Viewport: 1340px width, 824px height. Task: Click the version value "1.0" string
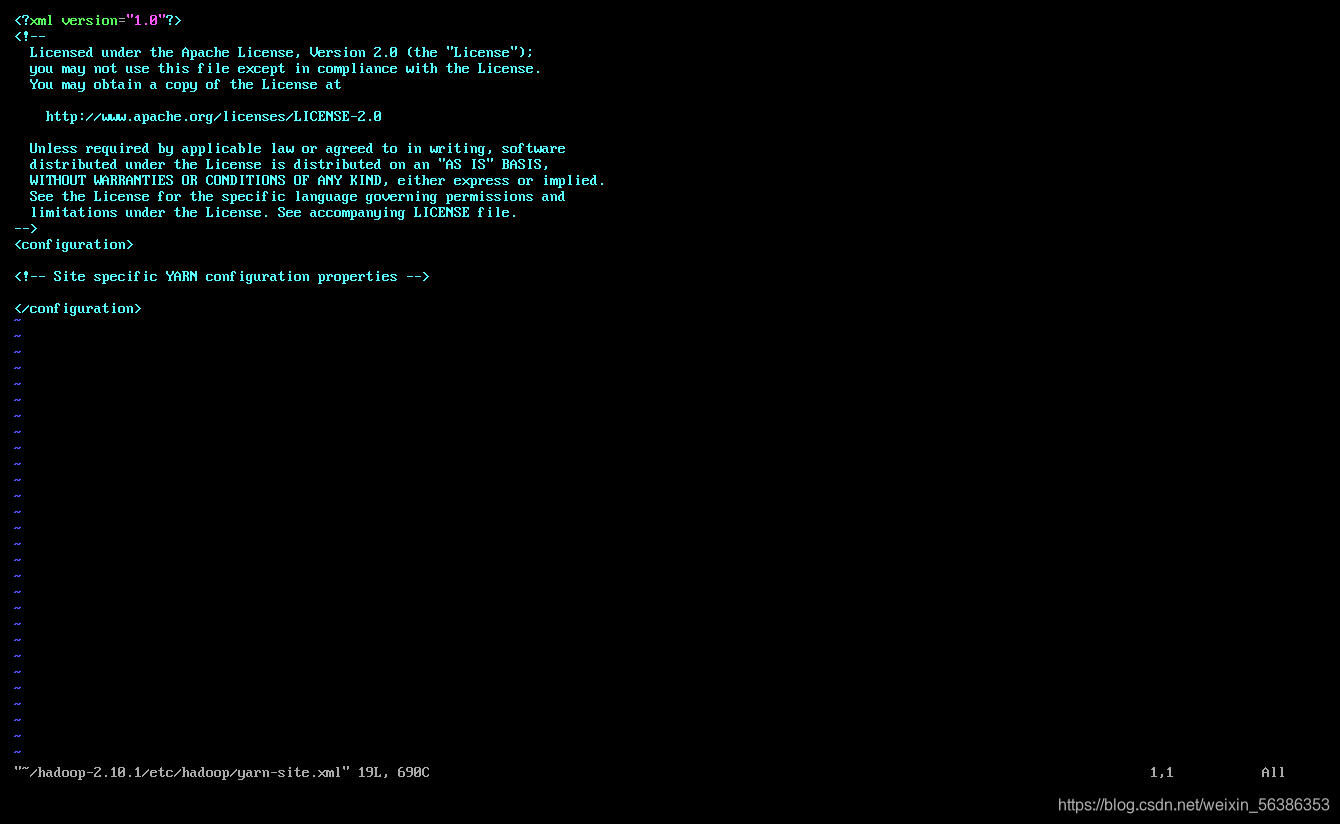point(146,20)
